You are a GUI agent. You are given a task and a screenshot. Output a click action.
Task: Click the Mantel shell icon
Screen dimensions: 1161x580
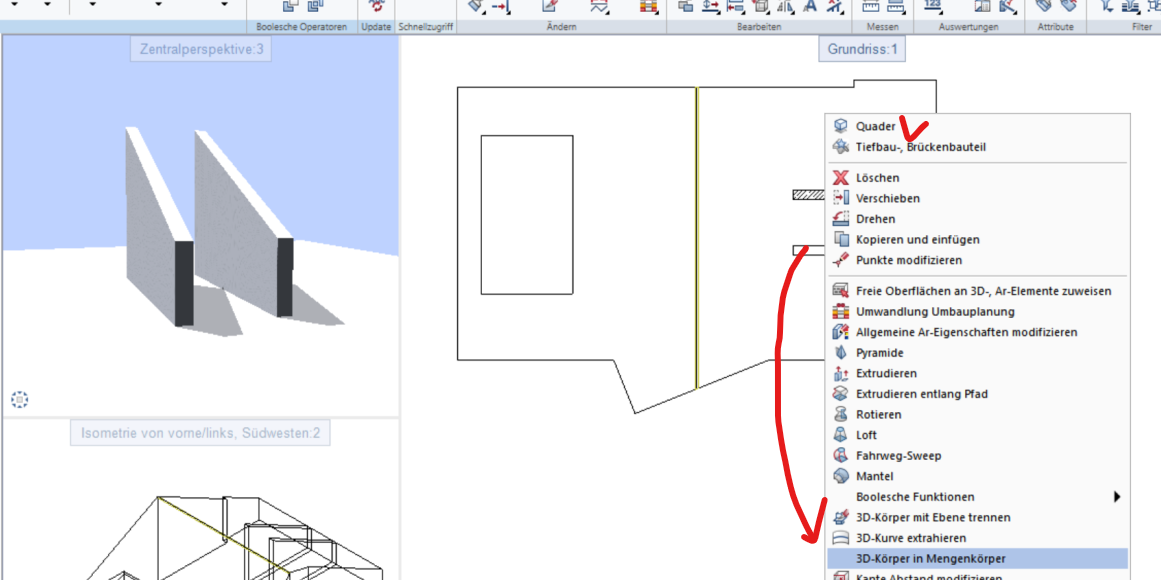click(841, 476)
